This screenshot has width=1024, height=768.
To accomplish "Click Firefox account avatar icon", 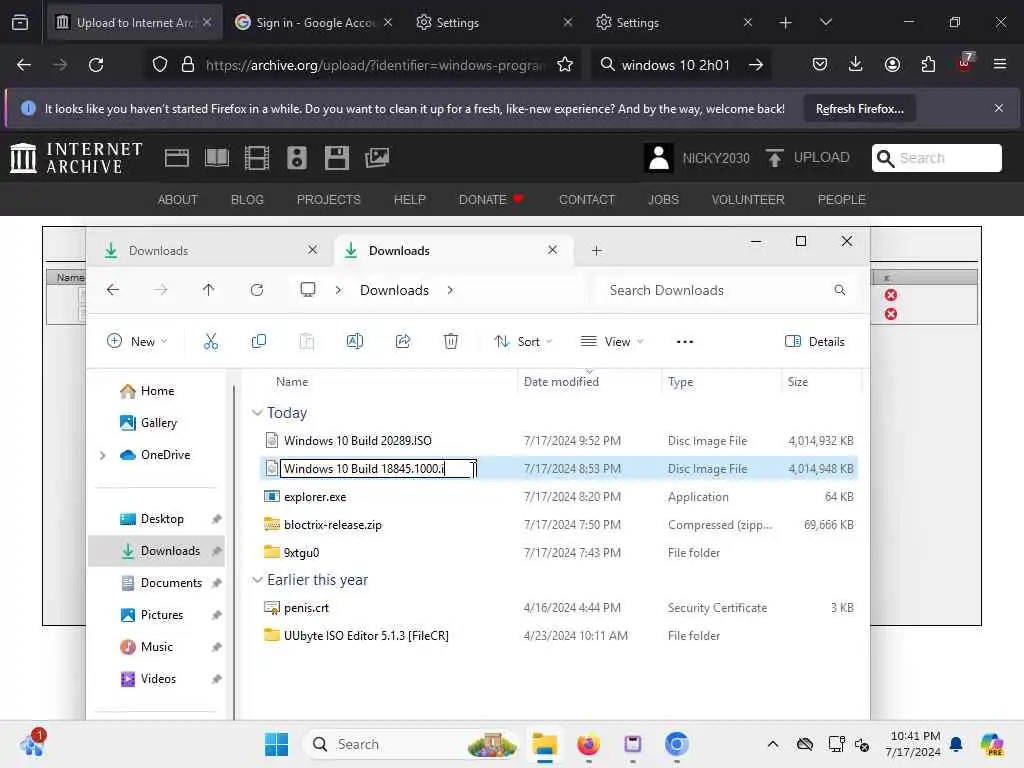I will coord(892,64).
